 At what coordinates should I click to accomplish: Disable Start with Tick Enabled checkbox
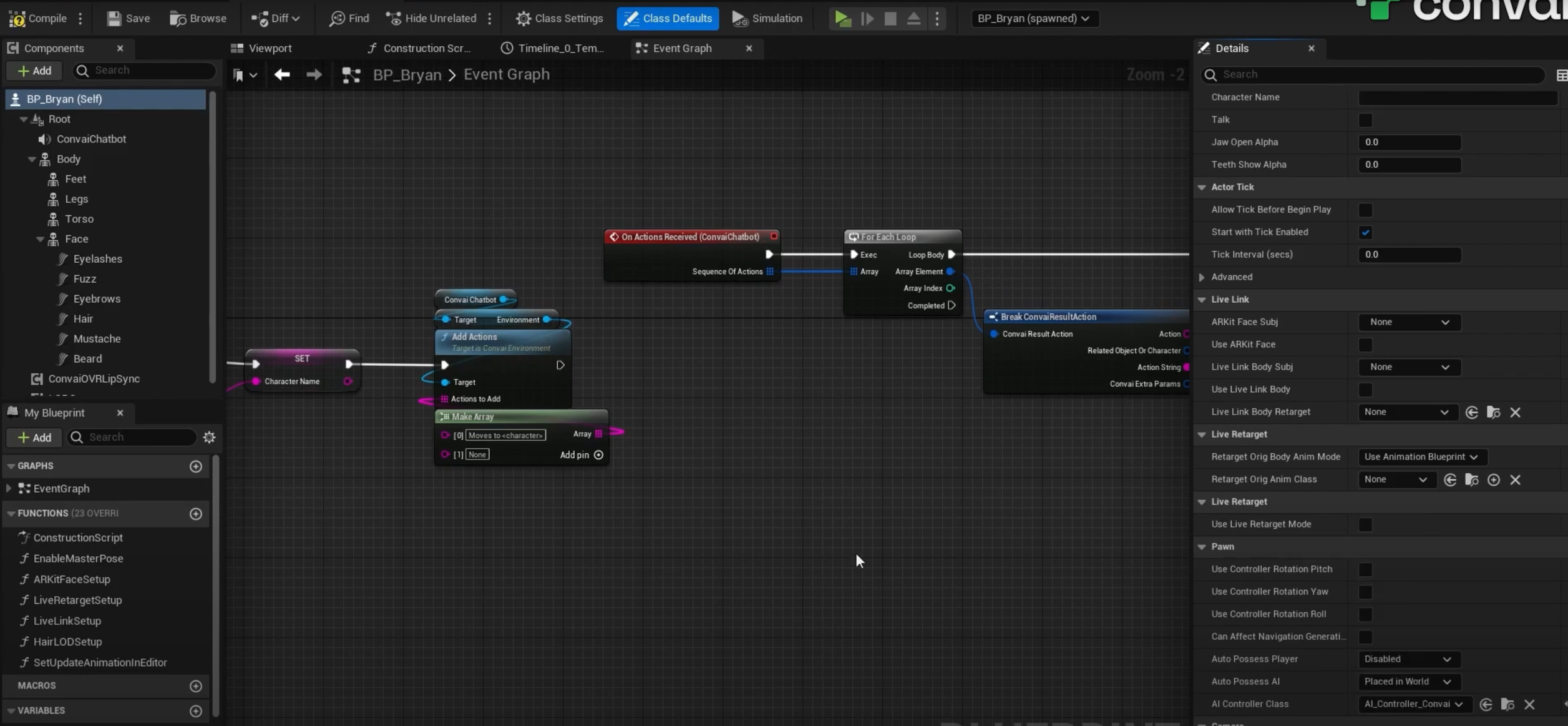pyautogui.click(x=1365, y=232)
